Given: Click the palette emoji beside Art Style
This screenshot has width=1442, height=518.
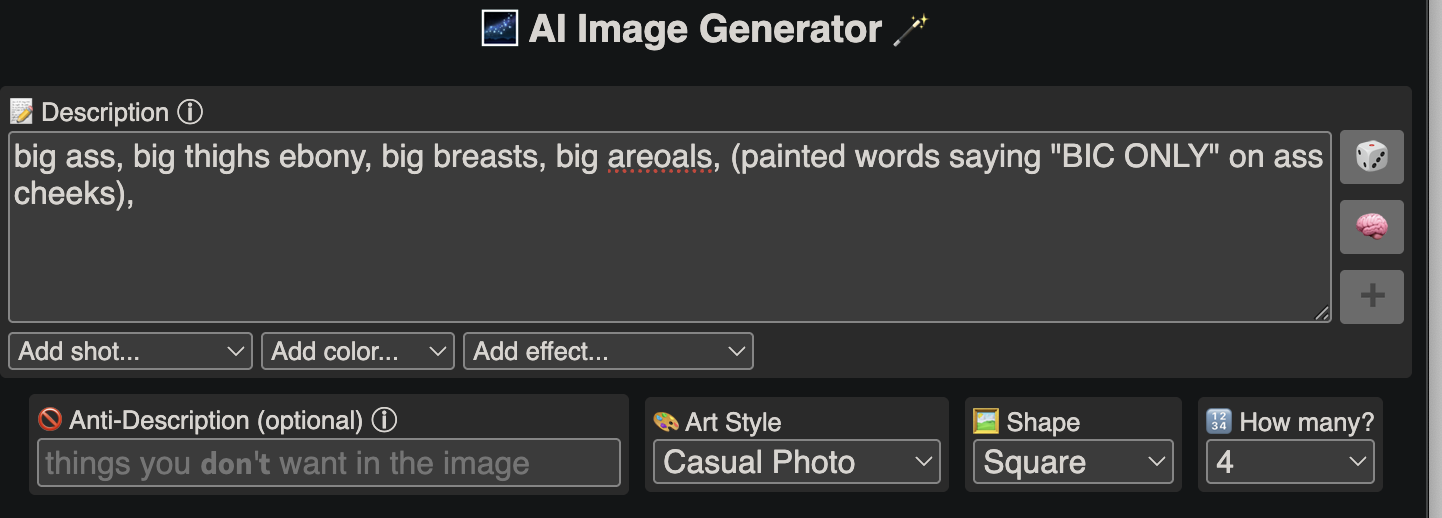Looking at the screenshot, I should (x=666, y=422).
